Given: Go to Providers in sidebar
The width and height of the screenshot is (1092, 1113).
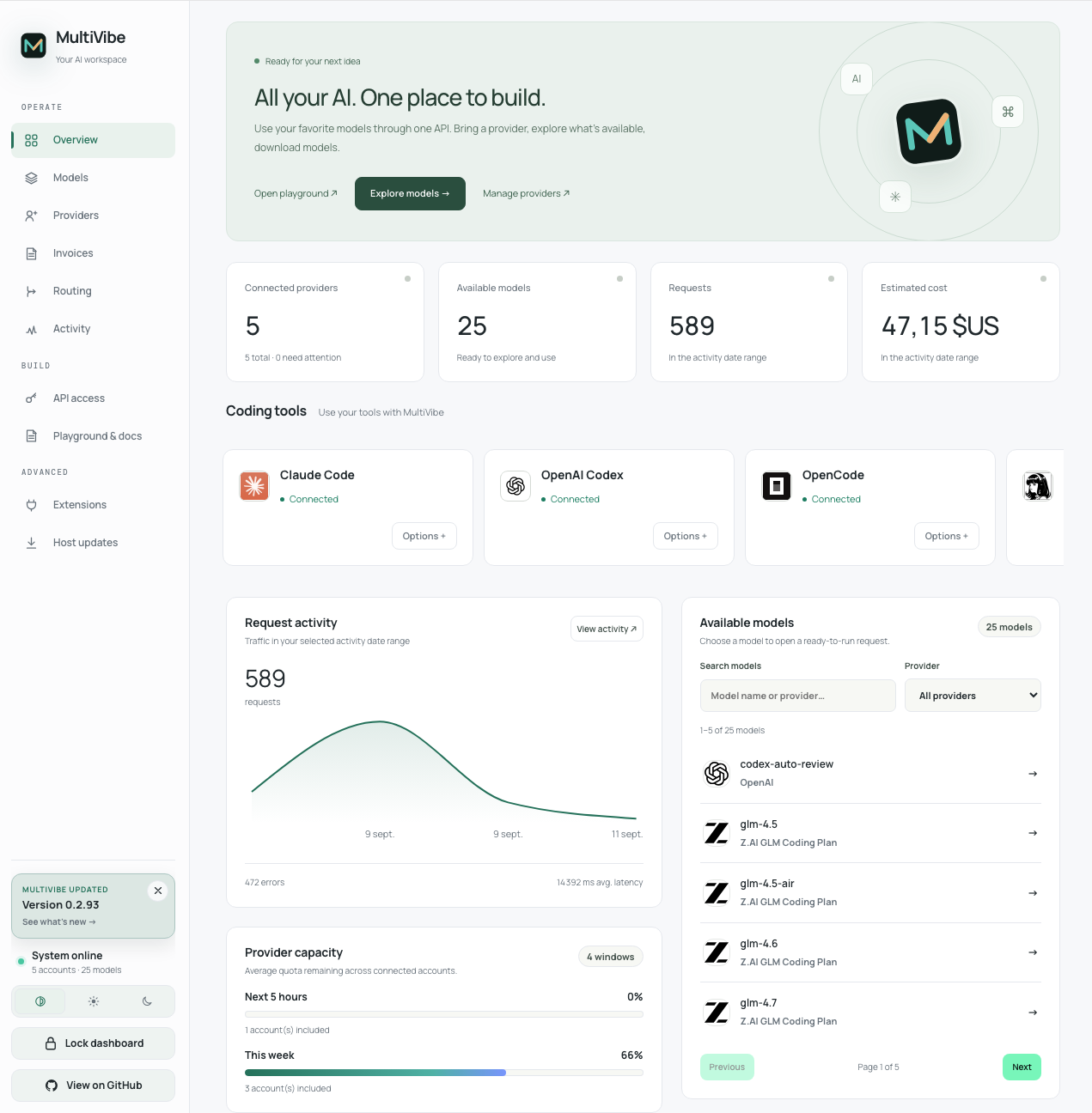Looking at the screenshot, I should [93, 216].
